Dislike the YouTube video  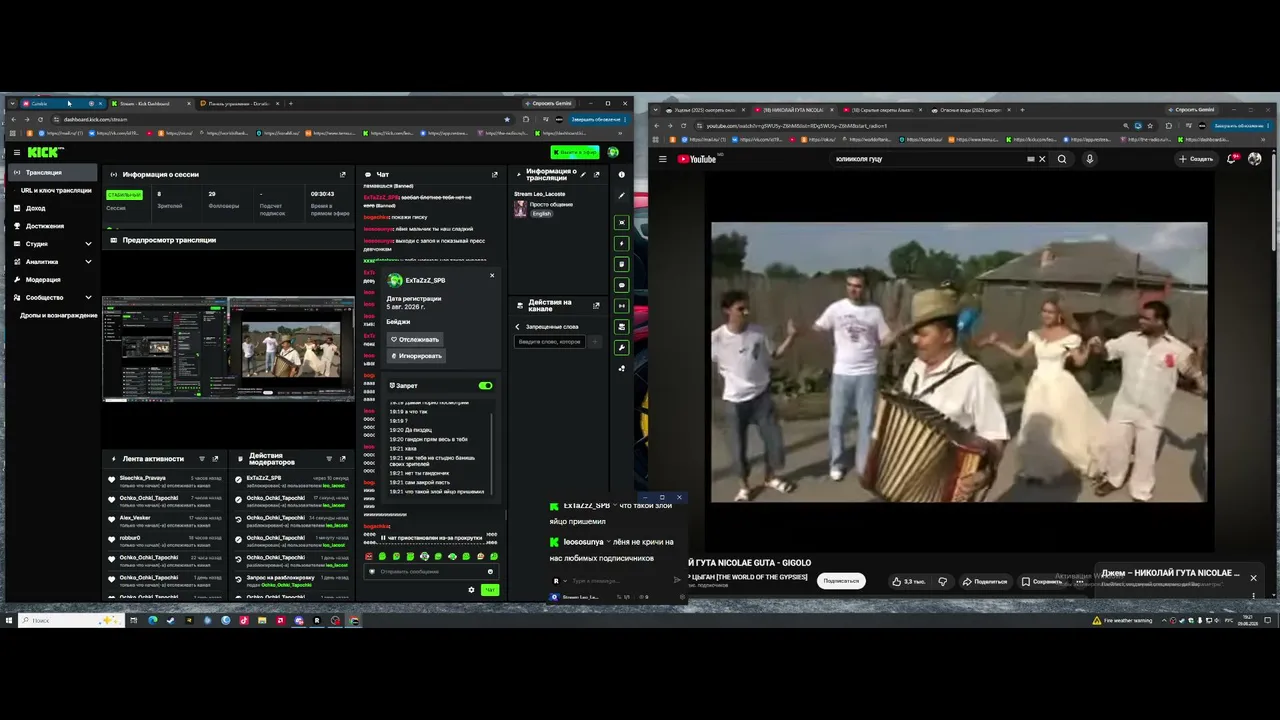point(942,581)
